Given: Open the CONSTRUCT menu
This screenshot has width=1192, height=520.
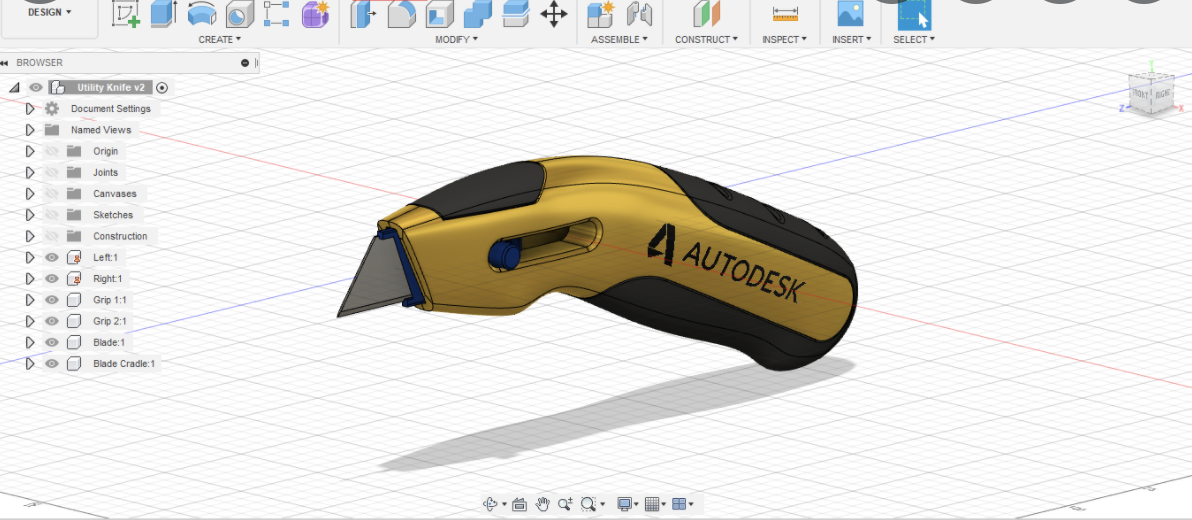Looking at the screenshot, I should pos(706,40).
